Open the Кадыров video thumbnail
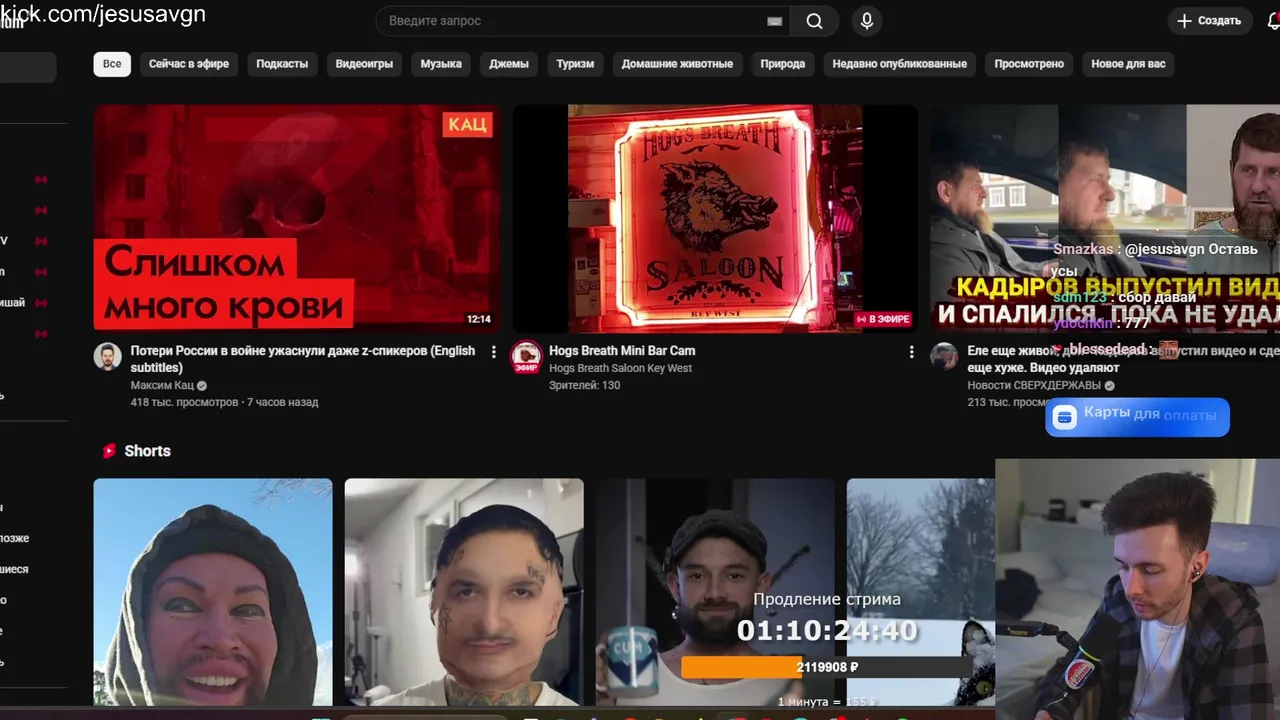 (x=1105, y=218)
